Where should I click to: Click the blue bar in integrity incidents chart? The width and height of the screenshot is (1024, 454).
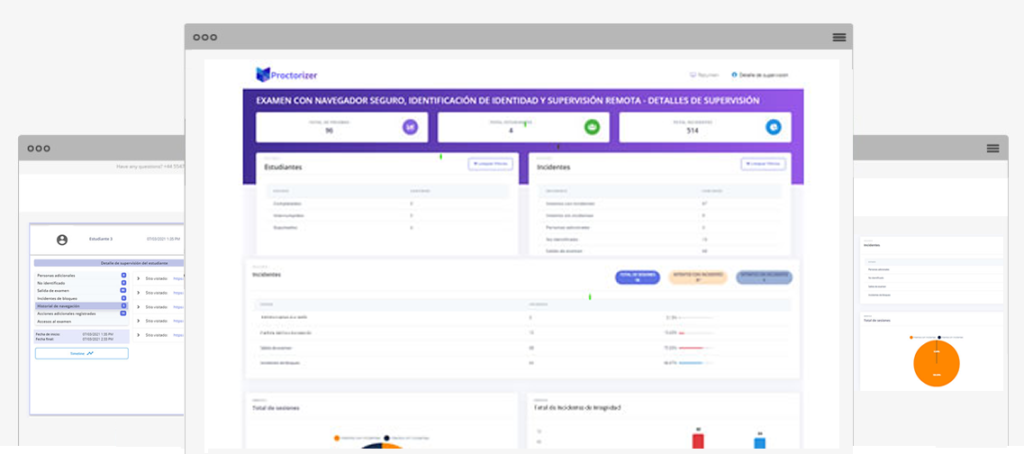tap(760, 443)
